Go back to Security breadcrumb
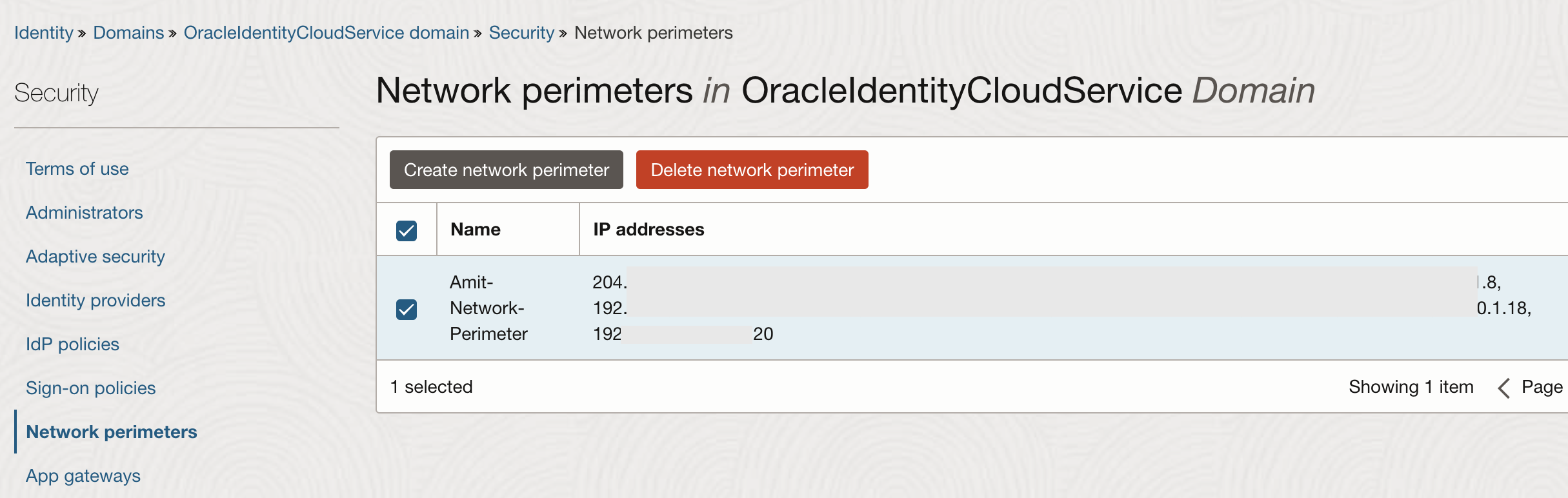This screenshot has height=498, width=1568. [521, 33]
